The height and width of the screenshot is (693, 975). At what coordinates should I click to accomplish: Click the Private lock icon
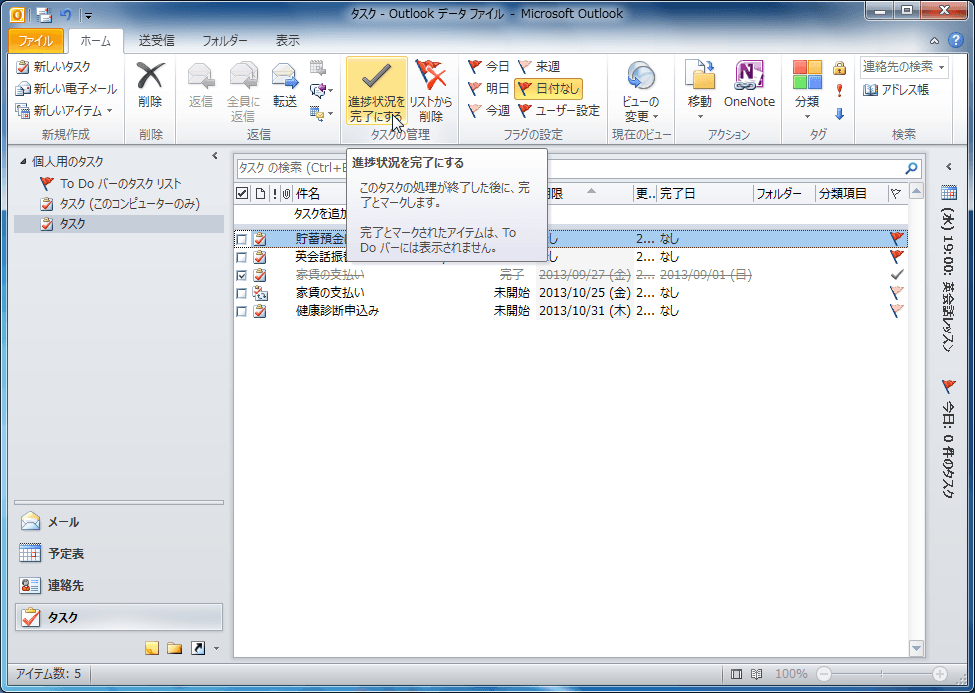click(x=839, y=67)
